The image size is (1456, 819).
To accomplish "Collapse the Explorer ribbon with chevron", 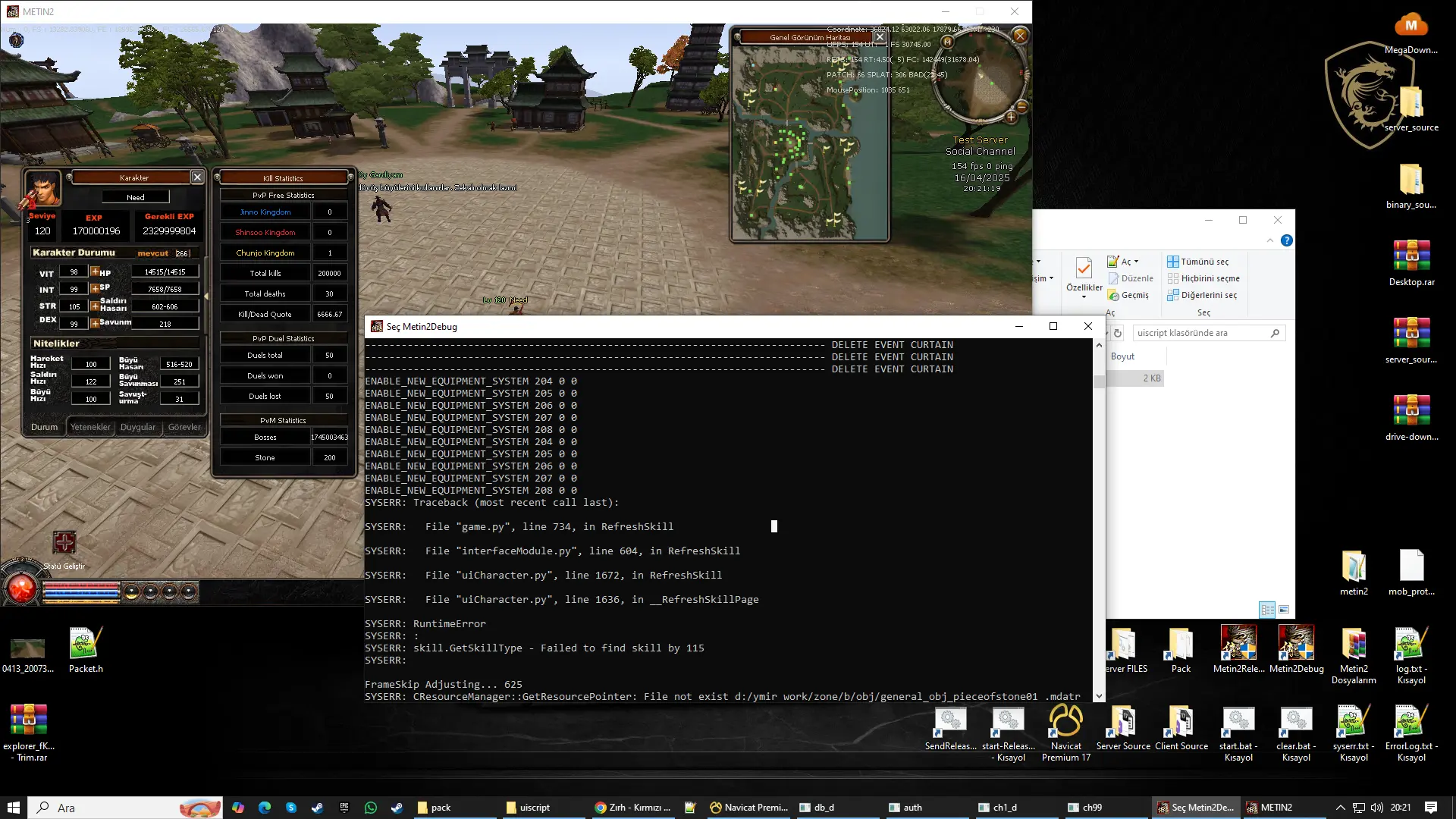I will [1270, 240].
